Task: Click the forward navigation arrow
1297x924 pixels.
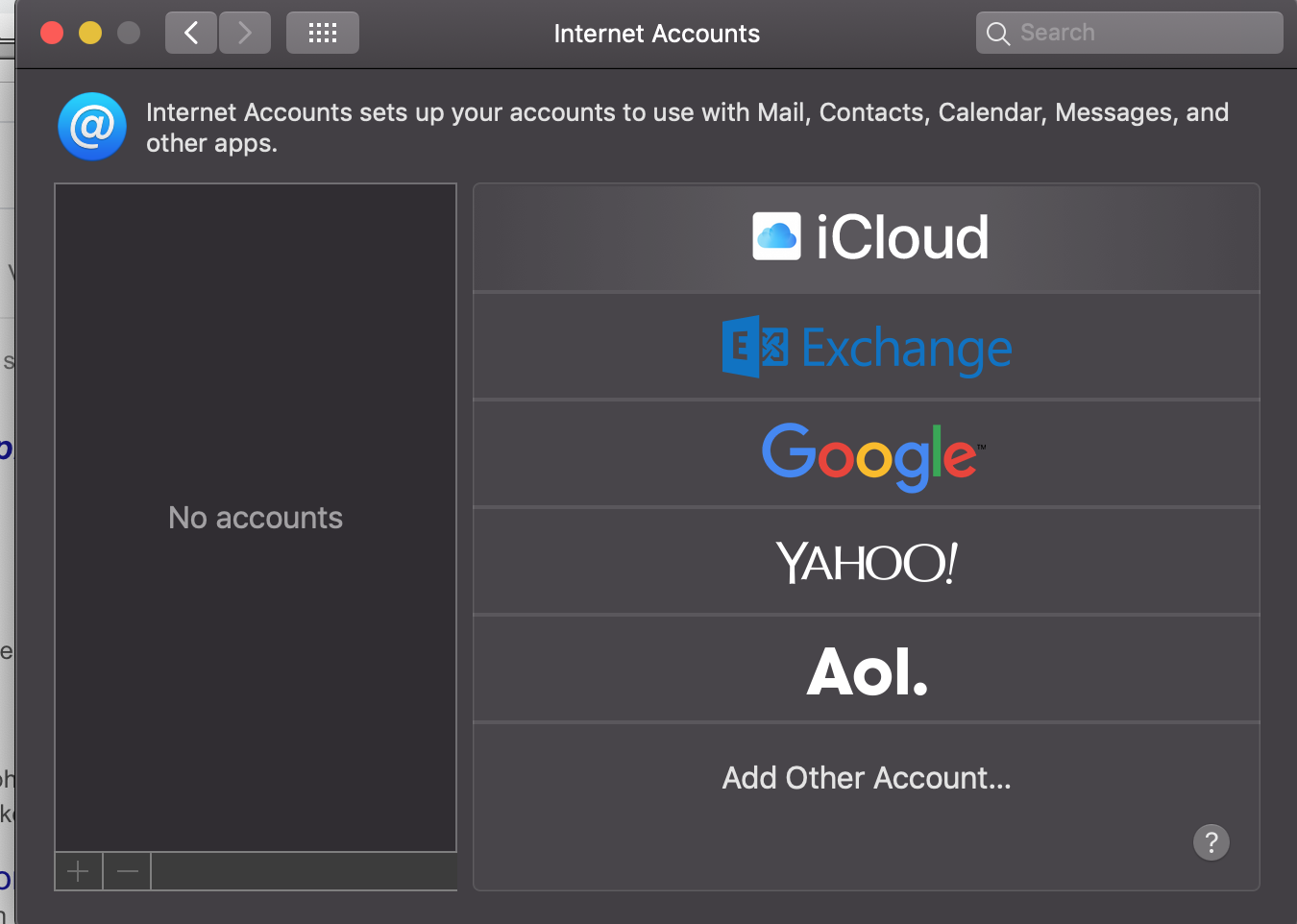Action: coord(245,34)
